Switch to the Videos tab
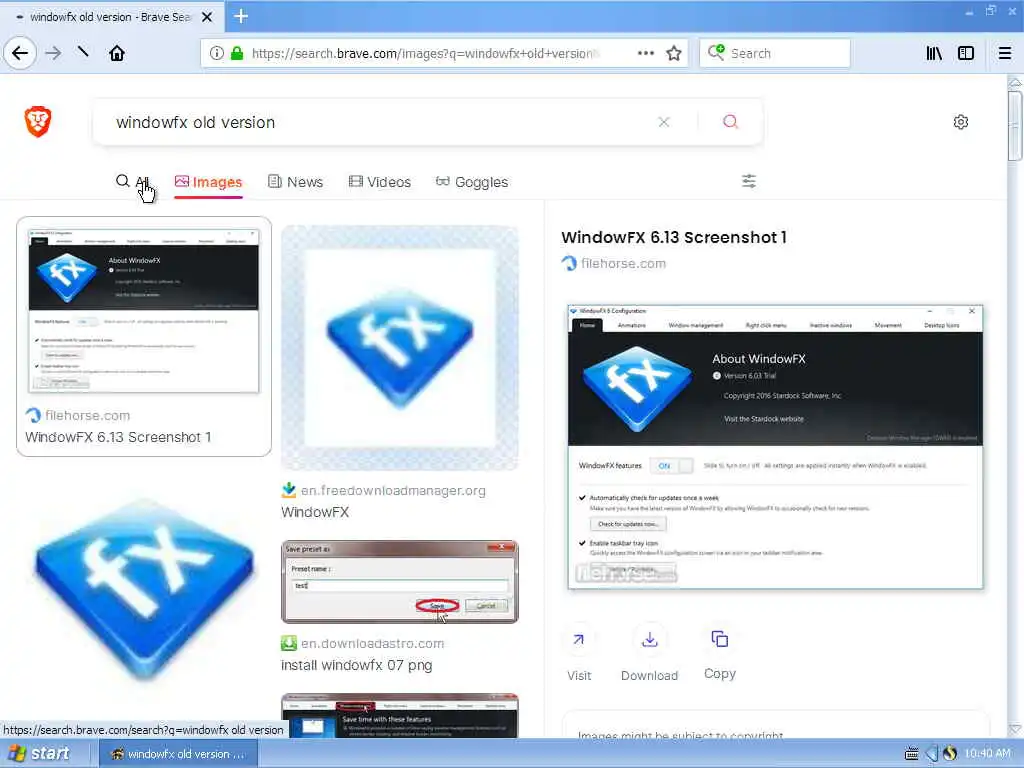 pyautogui.click(x=379, y=182)
